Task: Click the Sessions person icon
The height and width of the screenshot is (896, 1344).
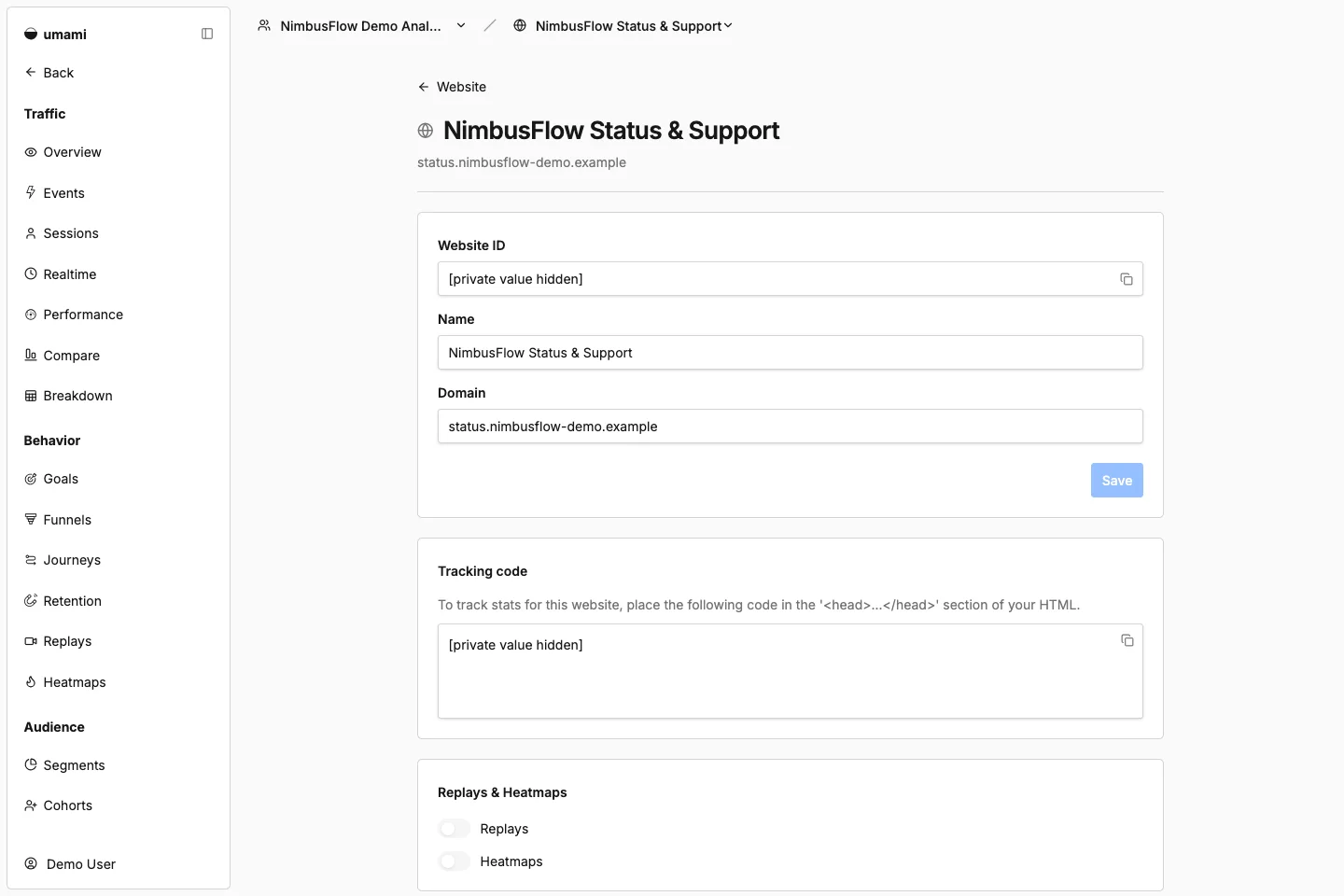Action: click(31, 233)
